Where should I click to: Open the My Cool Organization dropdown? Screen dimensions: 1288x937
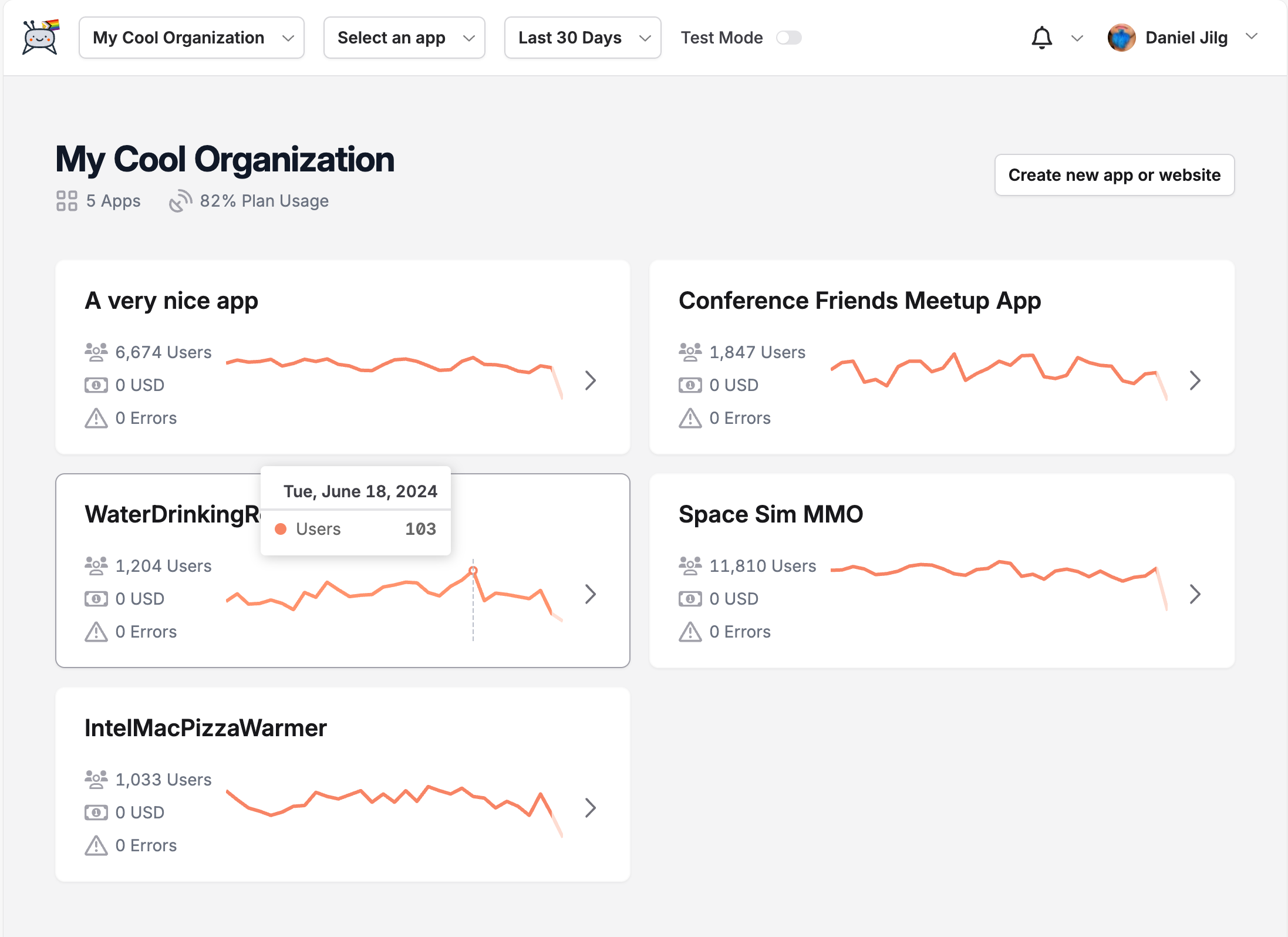click(191, 38)
